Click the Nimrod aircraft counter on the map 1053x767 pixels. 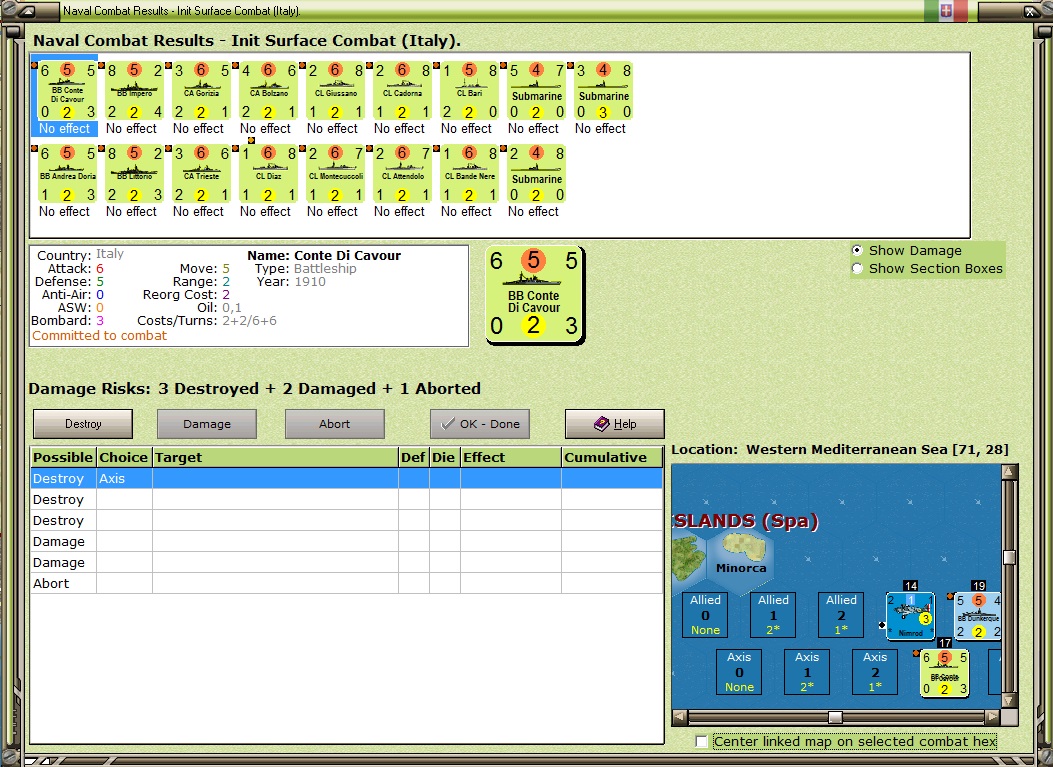point(910,615)
